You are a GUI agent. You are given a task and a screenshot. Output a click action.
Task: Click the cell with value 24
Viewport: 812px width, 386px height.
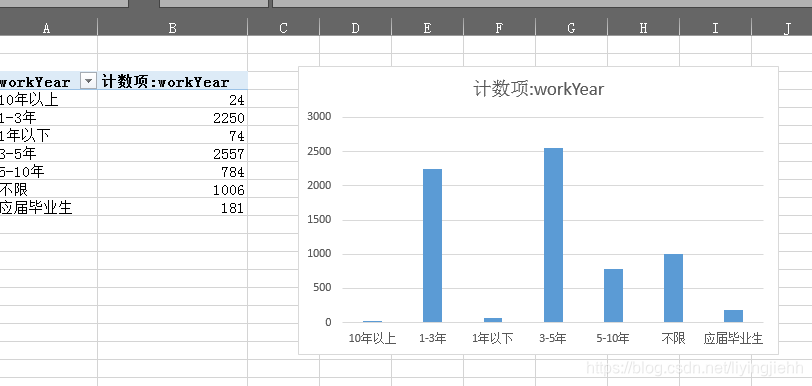pos(172,98)
